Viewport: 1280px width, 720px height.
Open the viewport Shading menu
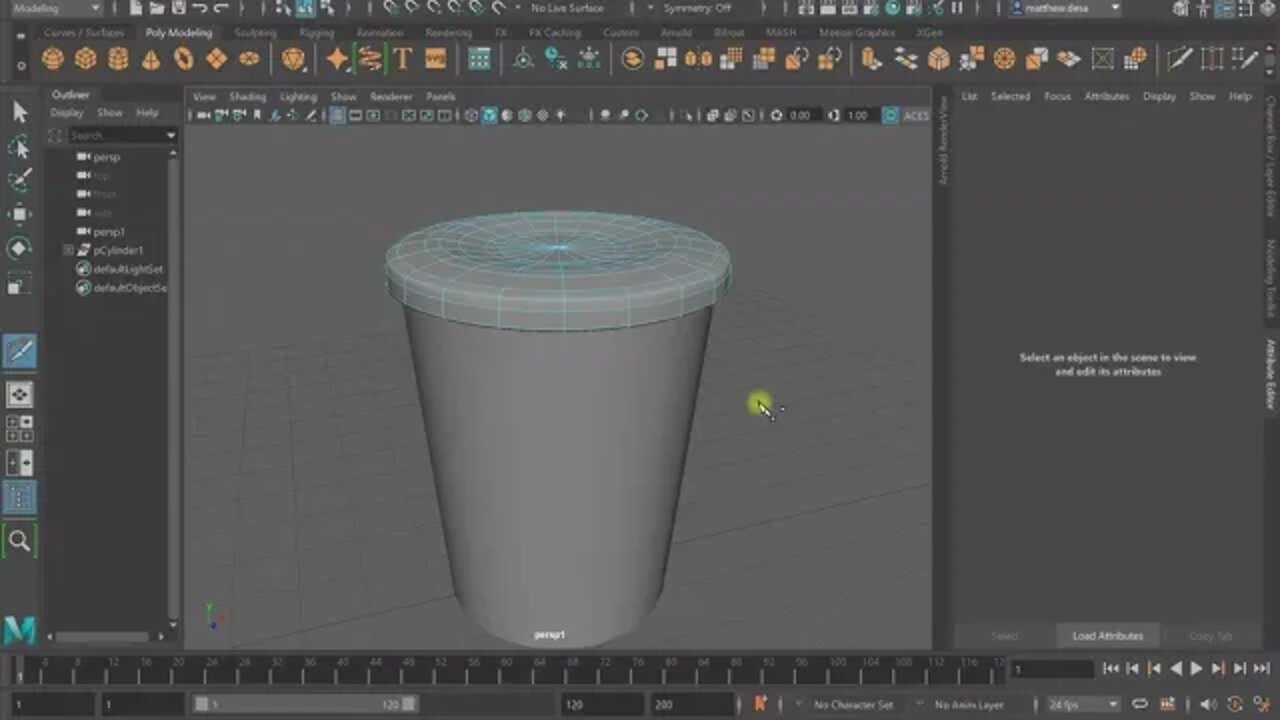[x=248, y=97]
